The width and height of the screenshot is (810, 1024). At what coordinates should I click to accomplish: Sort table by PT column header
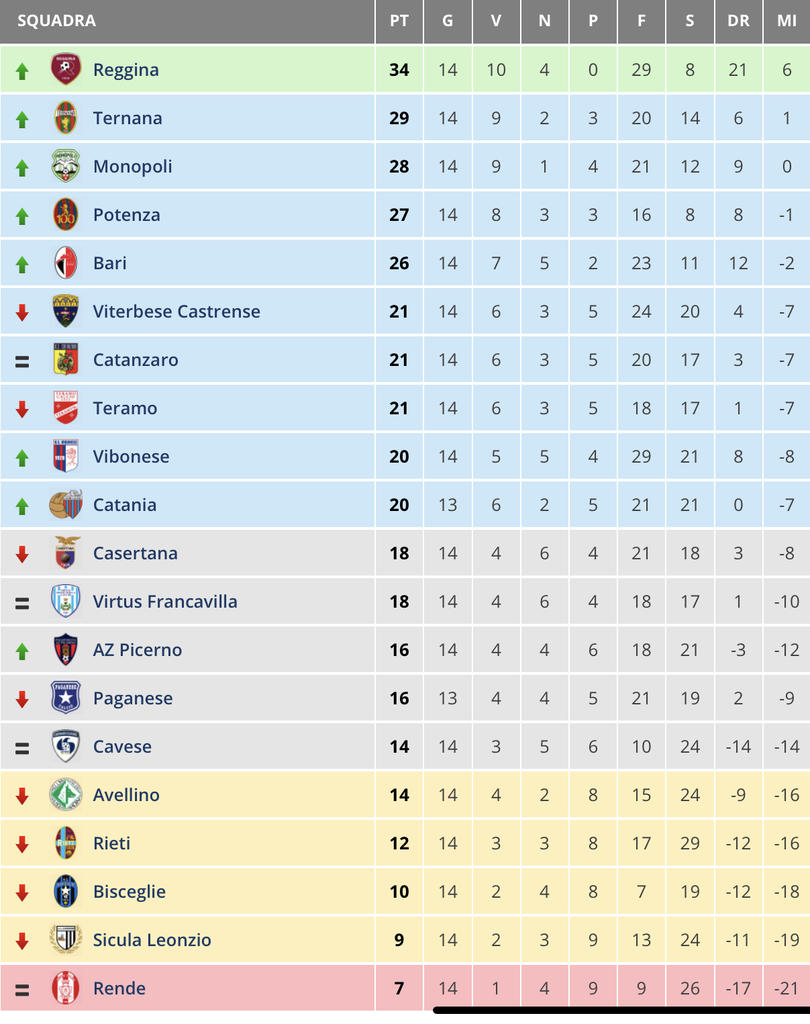coord(399,21)
